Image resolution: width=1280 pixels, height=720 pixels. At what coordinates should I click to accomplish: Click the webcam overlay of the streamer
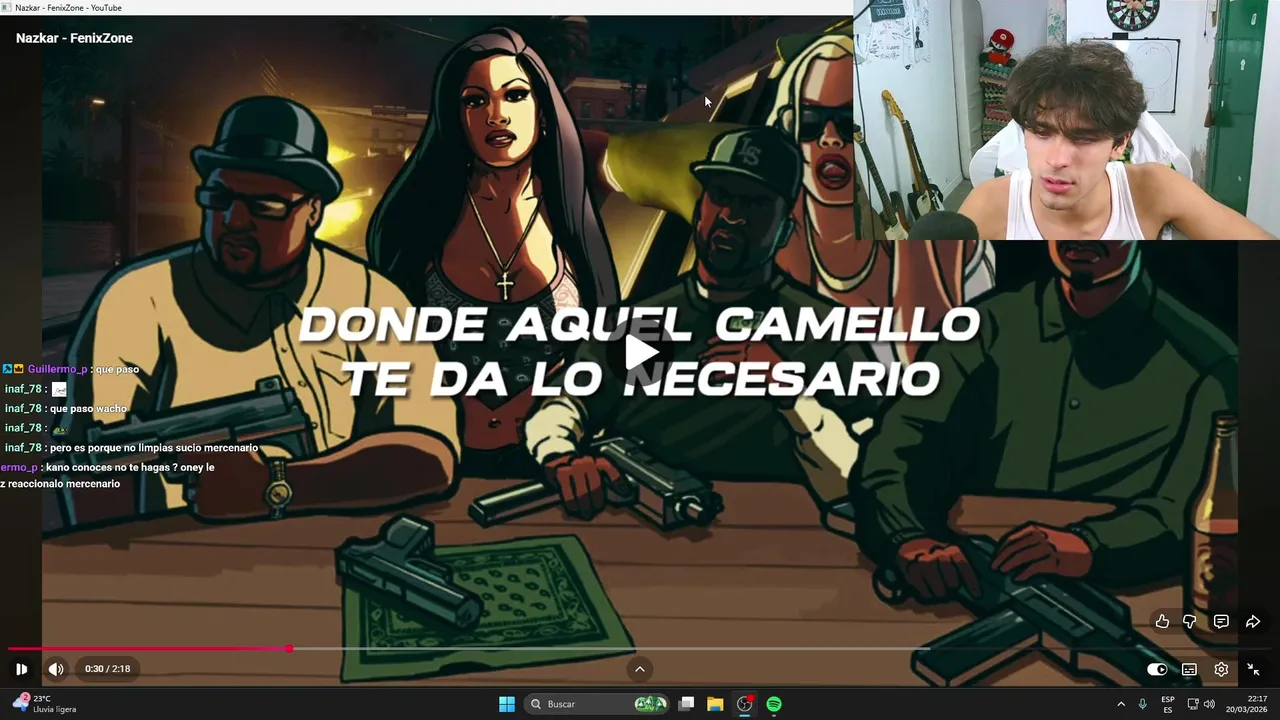(1066, 120)
